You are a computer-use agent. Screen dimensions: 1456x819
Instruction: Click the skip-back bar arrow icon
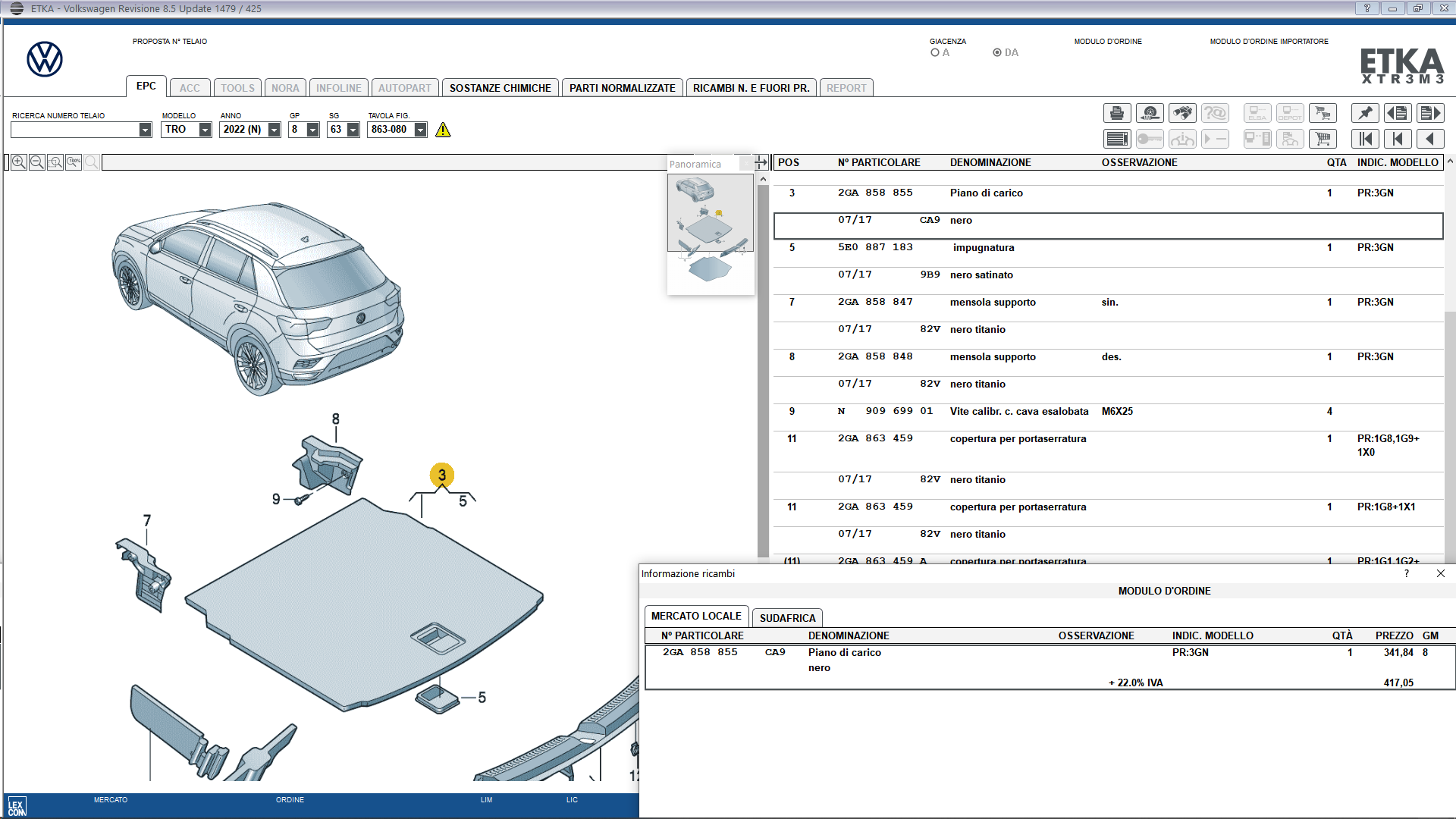(1398, 139)
